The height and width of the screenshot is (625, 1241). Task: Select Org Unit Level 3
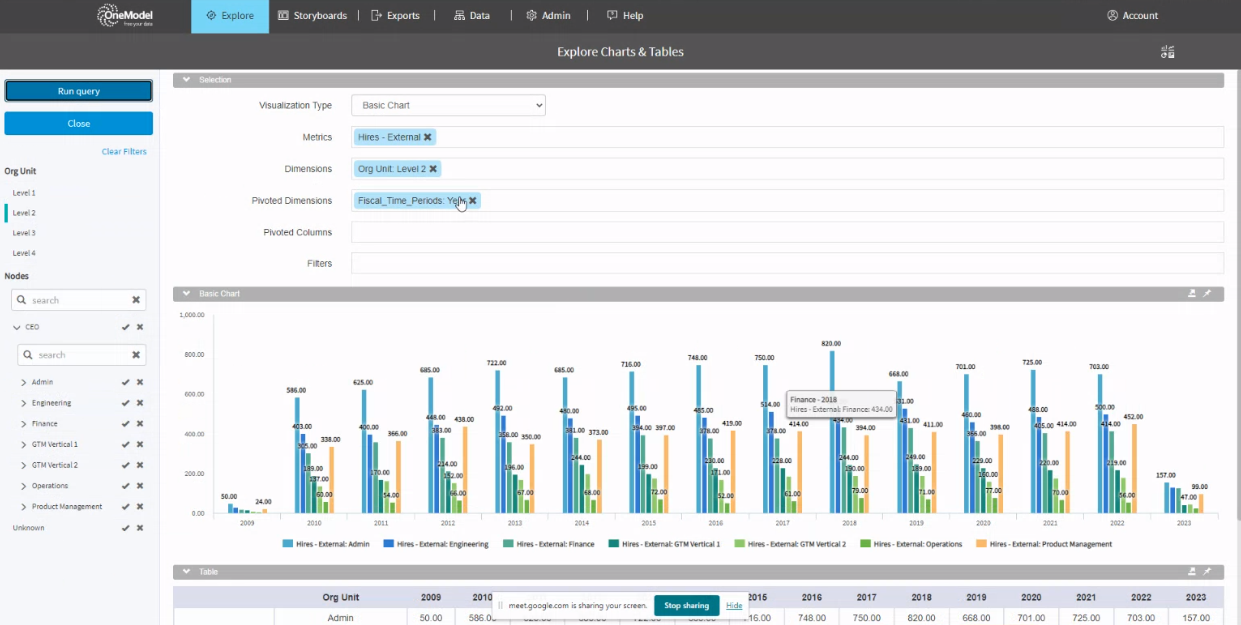click(24, 233)
